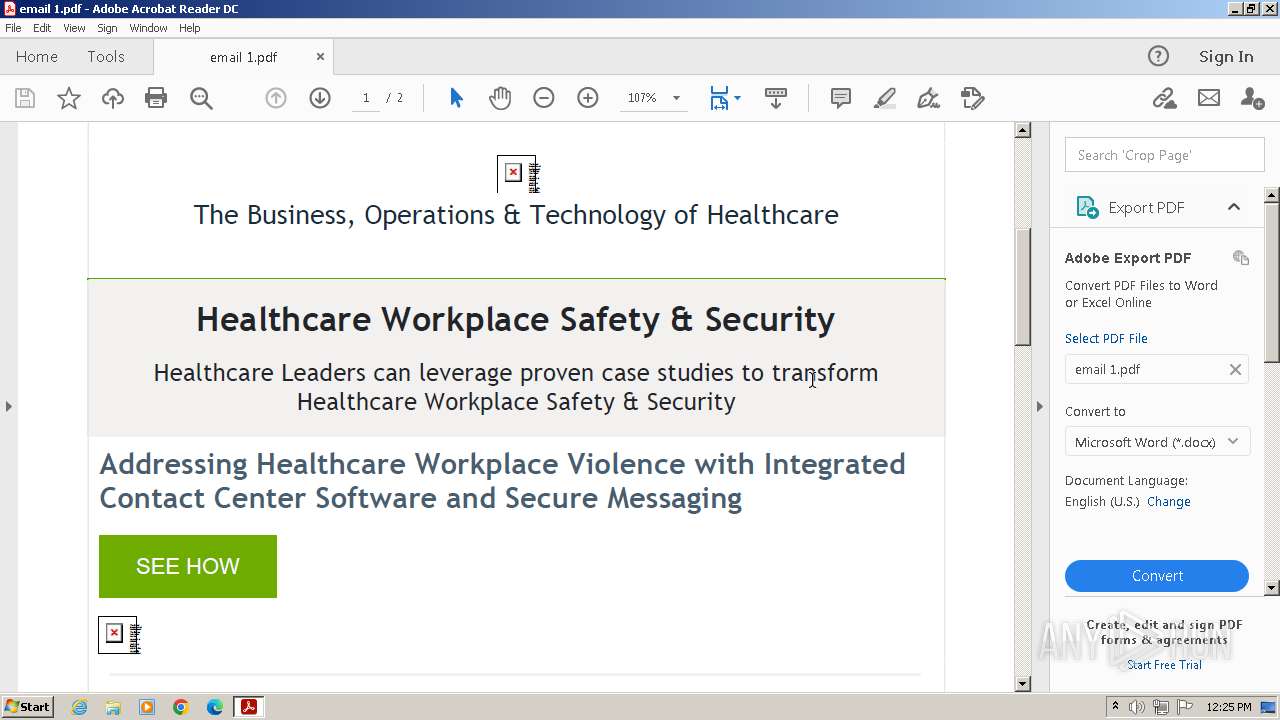The height and width of the screenshot is (720, 1280).
Task: Switch to the Home tab
Action: (x=37, y=57)
